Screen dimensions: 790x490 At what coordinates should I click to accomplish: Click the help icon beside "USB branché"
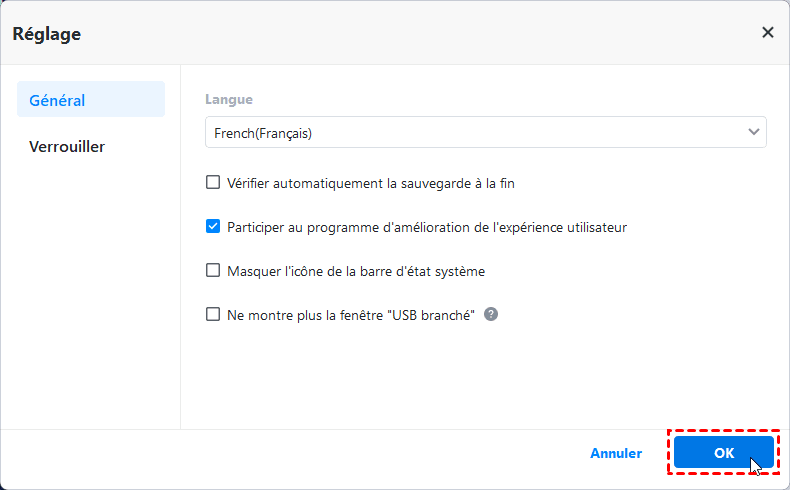pos(491,314)
